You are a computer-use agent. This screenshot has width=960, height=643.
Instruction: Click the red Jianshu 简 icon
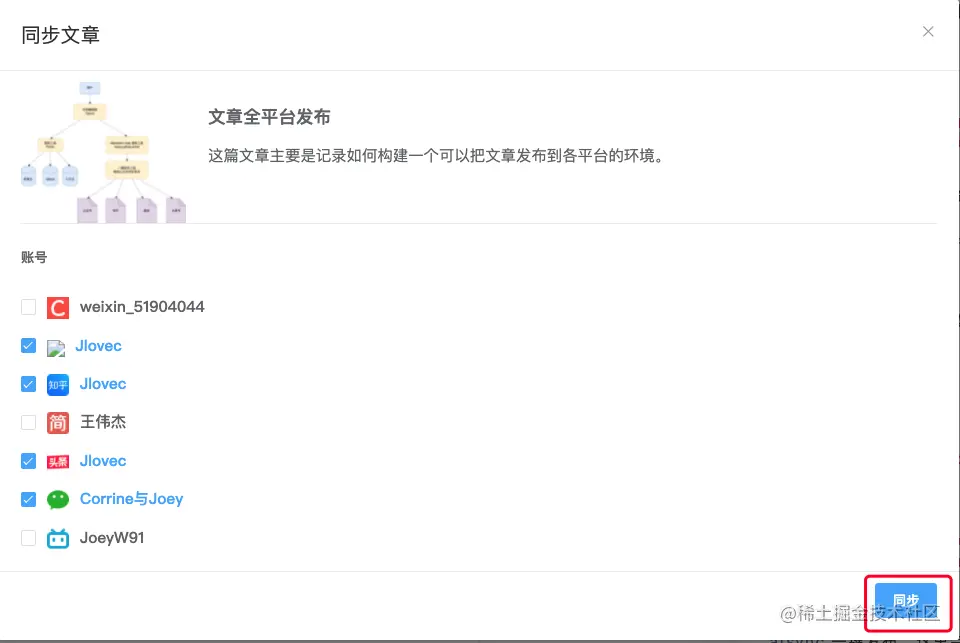click(x=58, y=423)
